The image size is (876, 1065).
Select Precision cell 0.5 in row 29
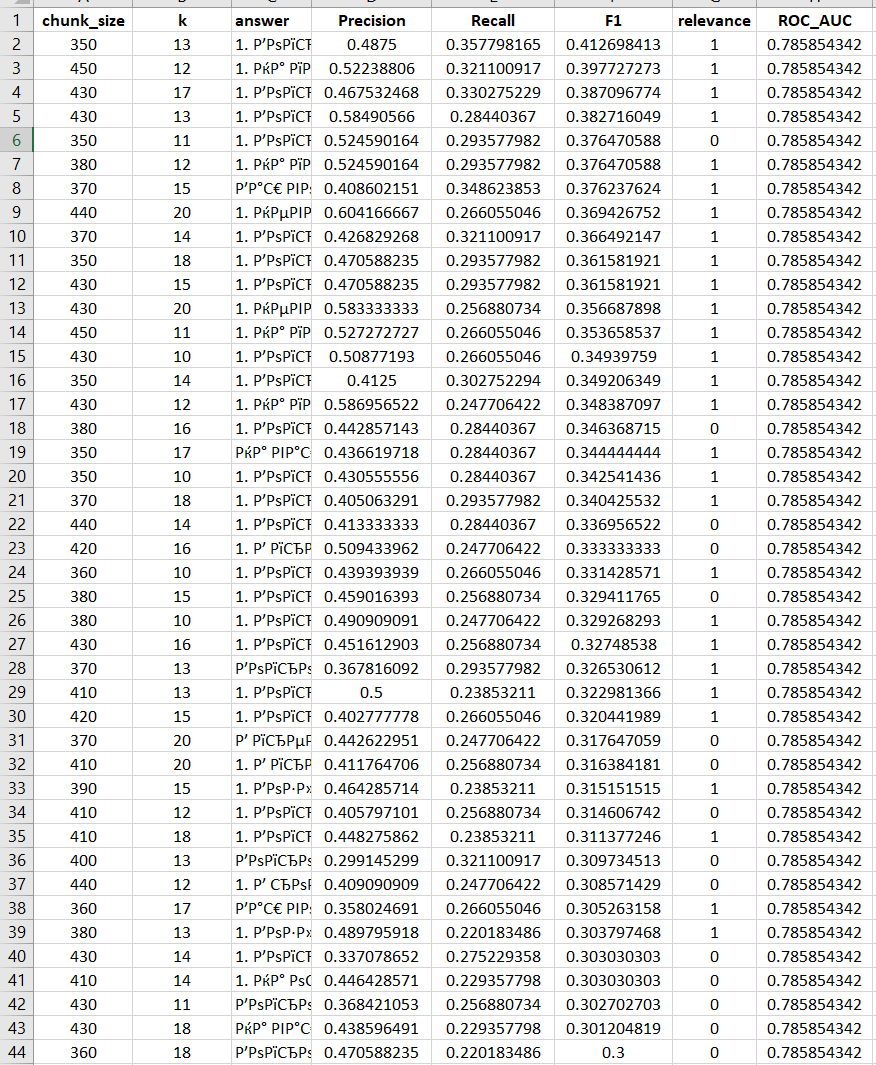point(371,693)
